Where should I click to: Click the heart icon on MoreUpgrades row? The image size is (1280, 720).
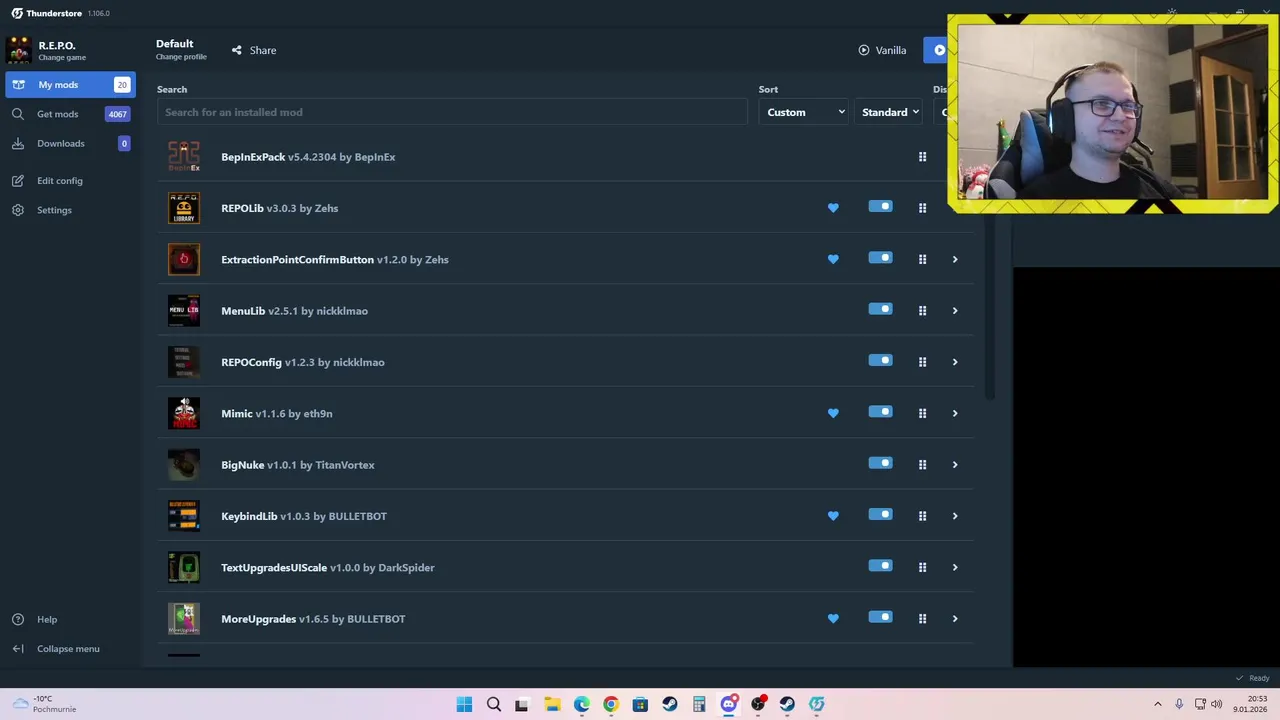click(x=833, y=619)
